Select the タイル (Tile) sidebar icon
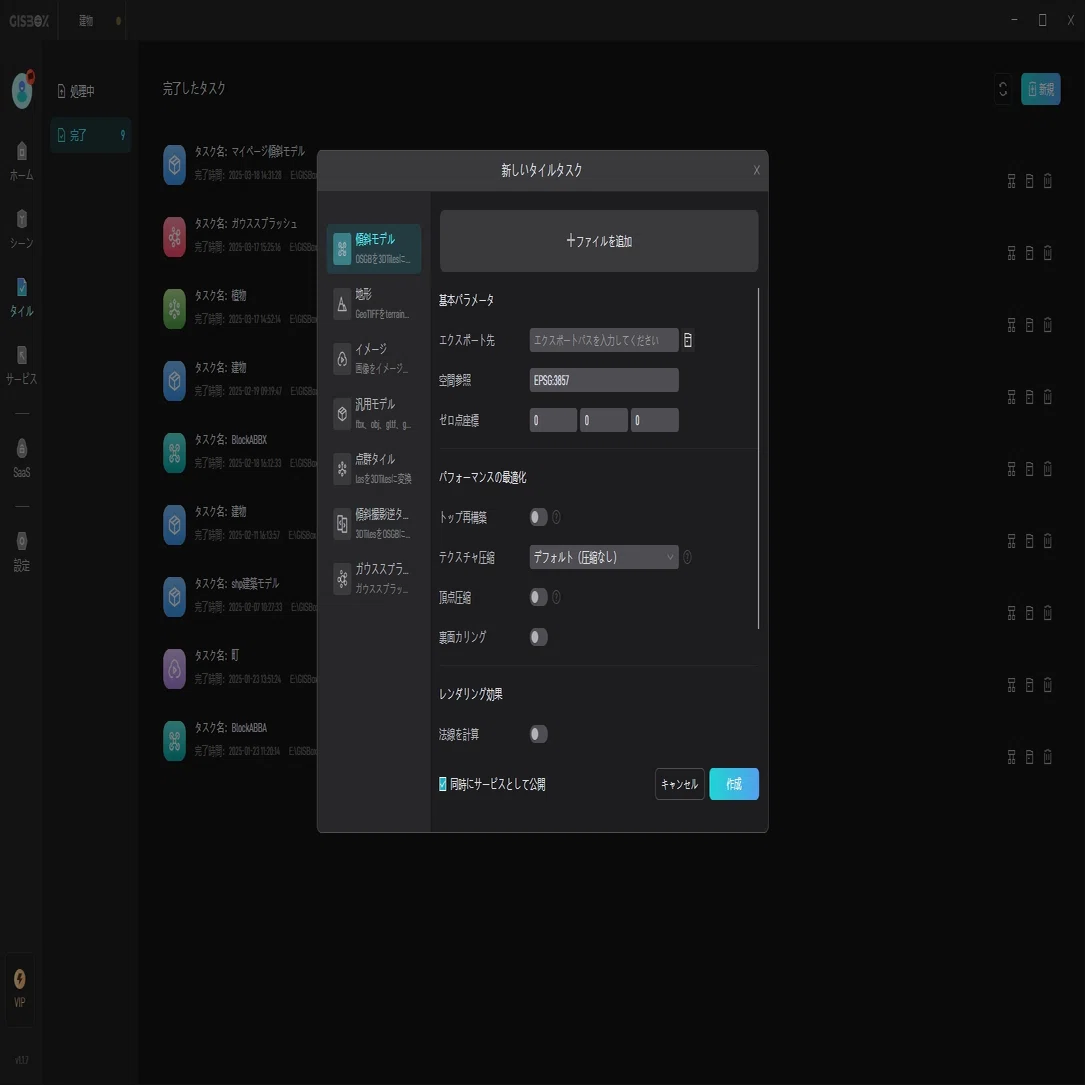 (21, 298)
